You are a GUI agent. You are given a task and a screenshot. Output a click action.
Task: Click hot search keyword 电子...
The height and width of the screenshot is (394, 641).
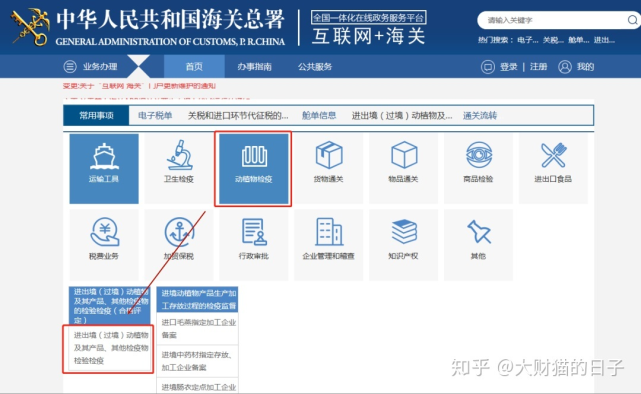click(527, 40)
